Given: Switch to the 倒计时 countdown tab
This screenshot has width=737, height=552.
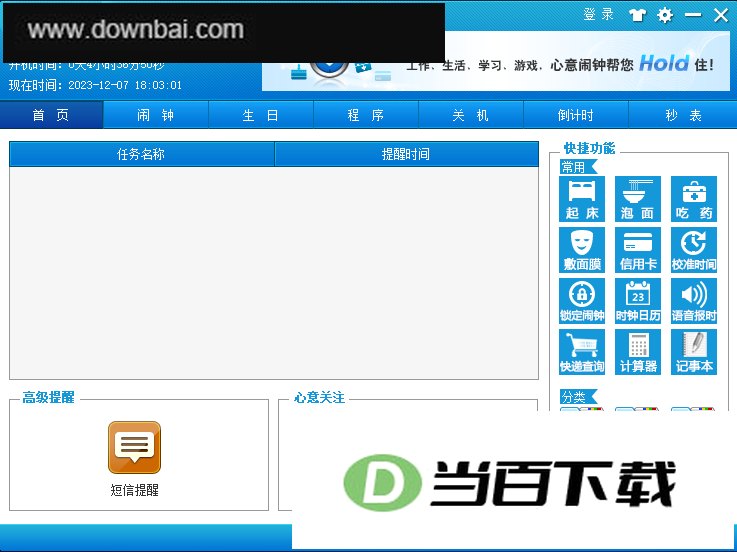Looking at the screenshot, I should point(576,115).
